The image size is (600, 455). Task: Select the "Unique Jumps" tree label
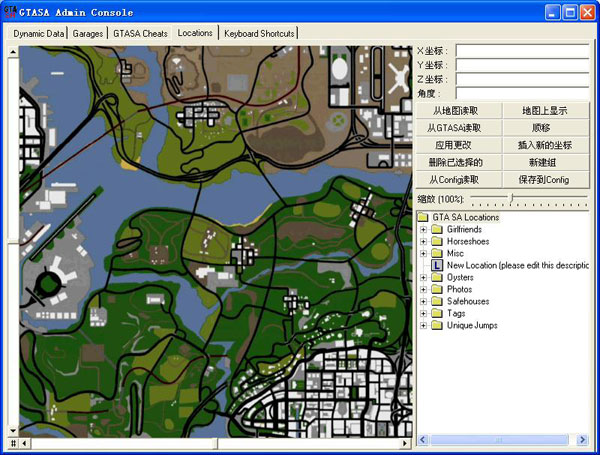472,326
